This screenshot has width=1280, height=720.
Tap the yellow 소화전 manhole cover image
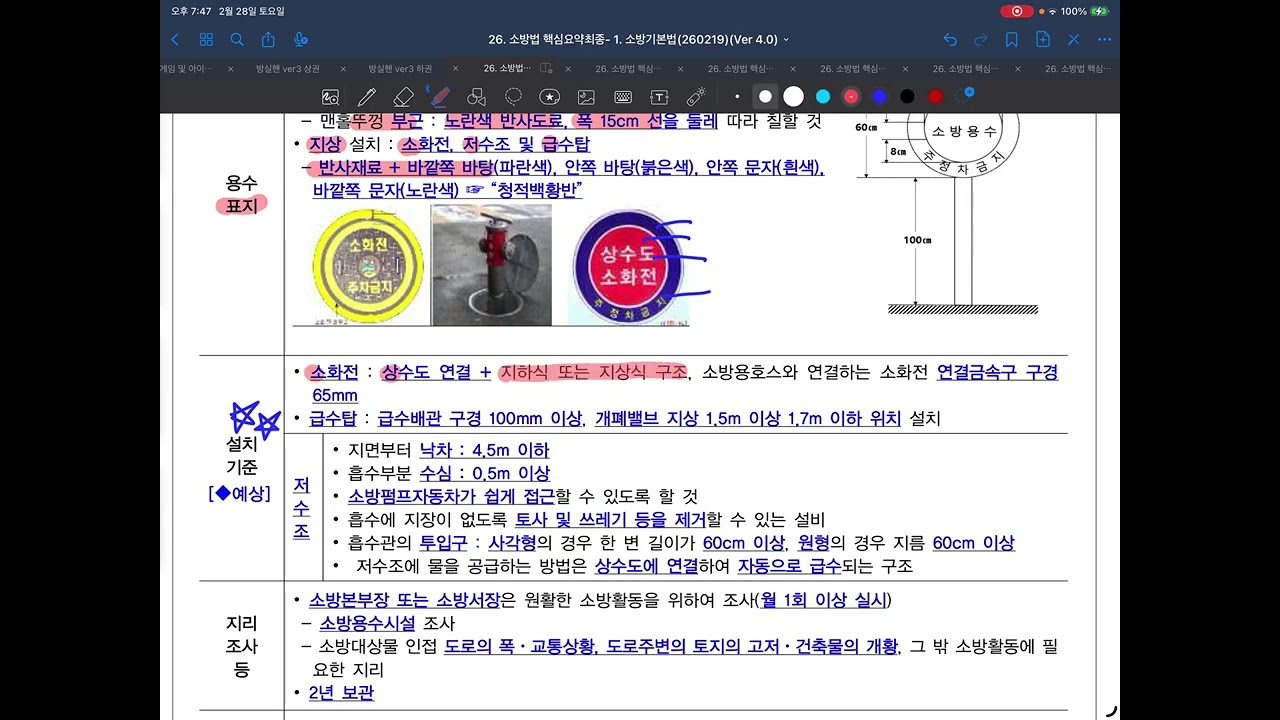367,266
